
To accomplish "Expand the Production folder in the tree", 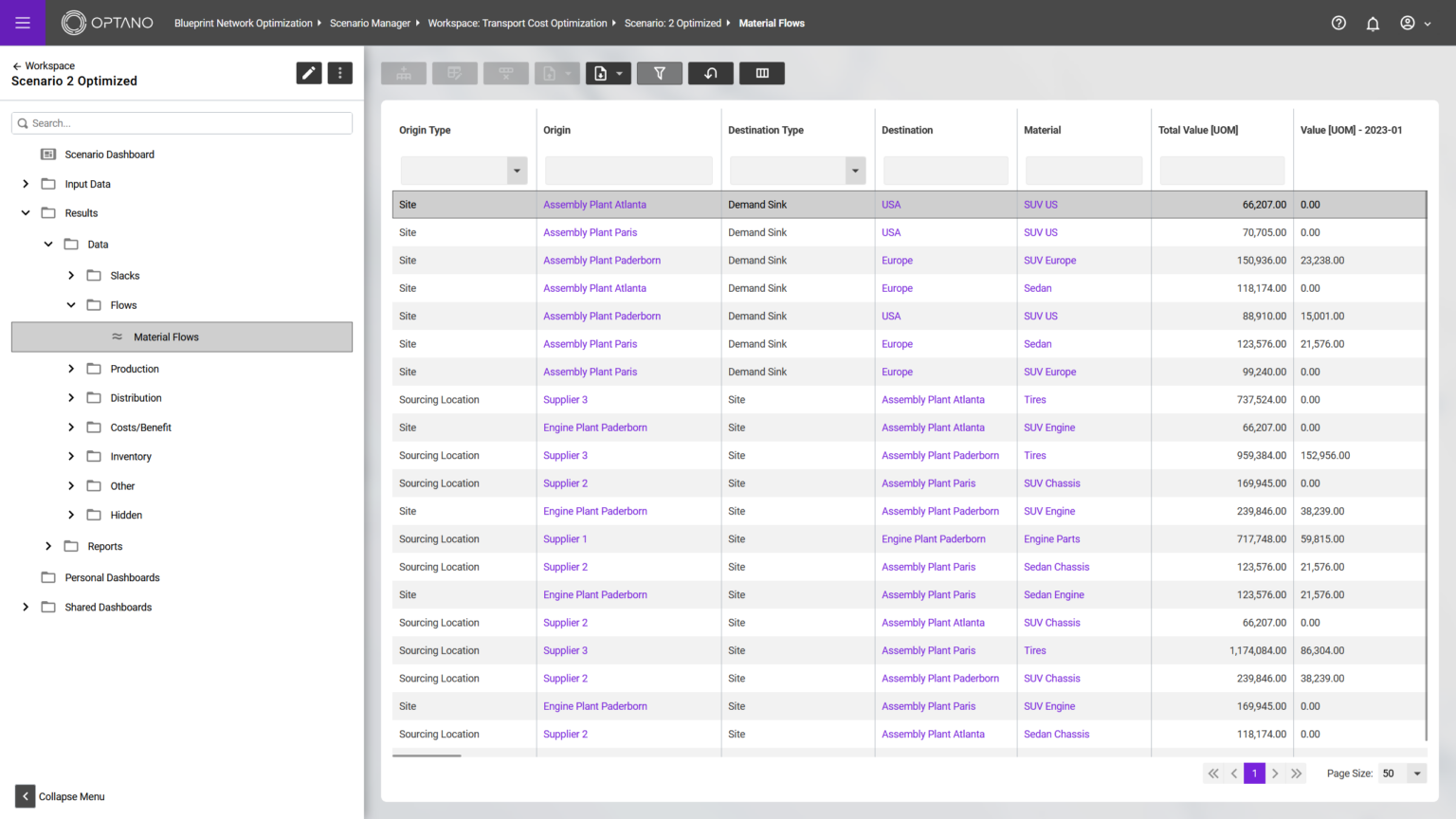I will [71, 369].
